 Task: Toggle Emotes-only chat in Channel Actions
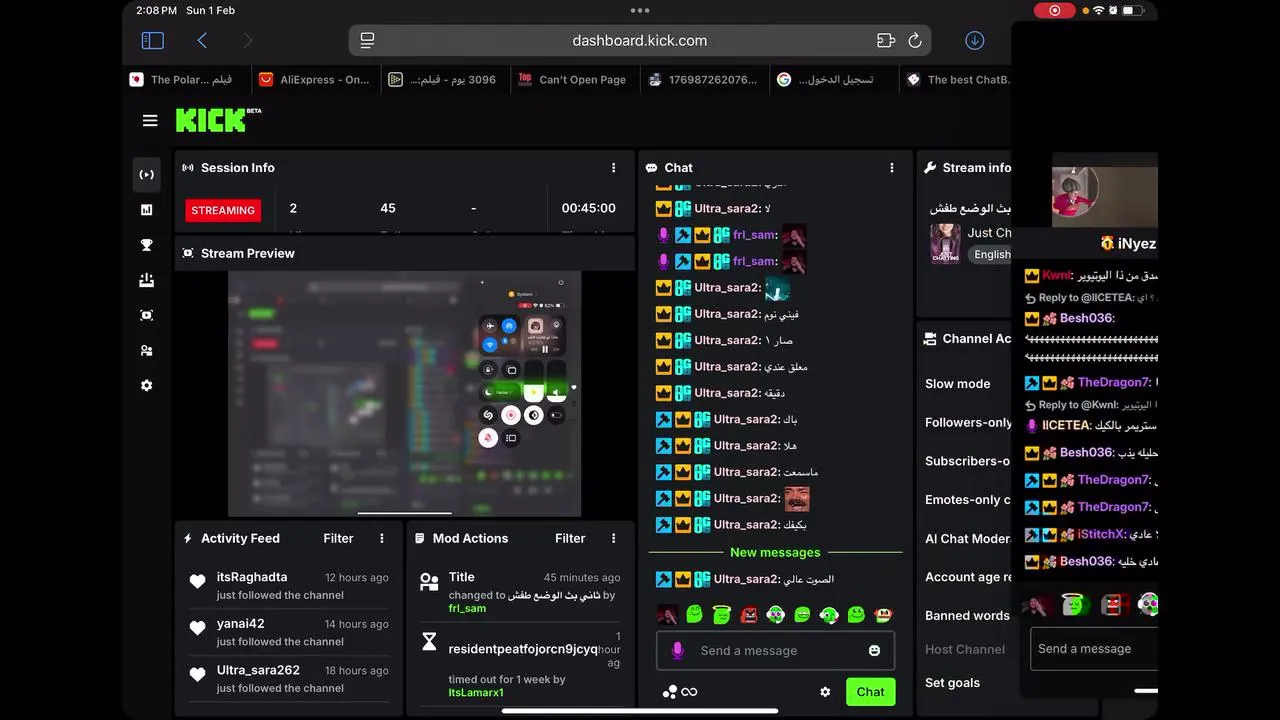[967, 500]
